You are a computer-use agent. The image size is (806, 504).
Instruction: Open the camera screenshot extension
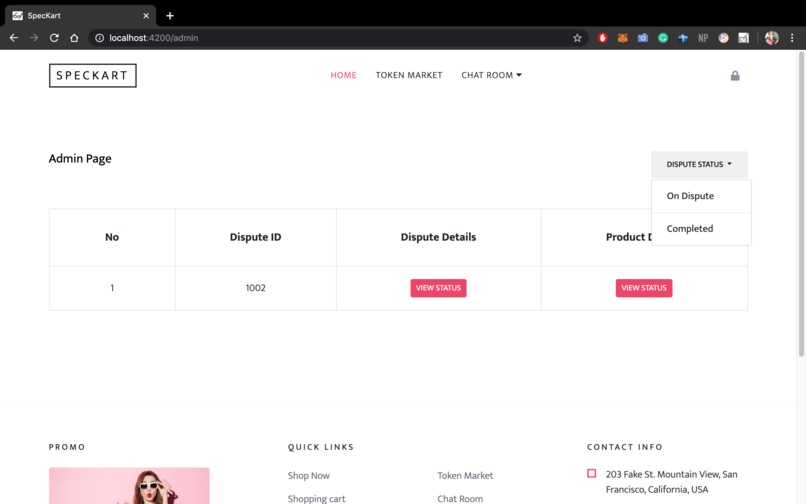643,38
